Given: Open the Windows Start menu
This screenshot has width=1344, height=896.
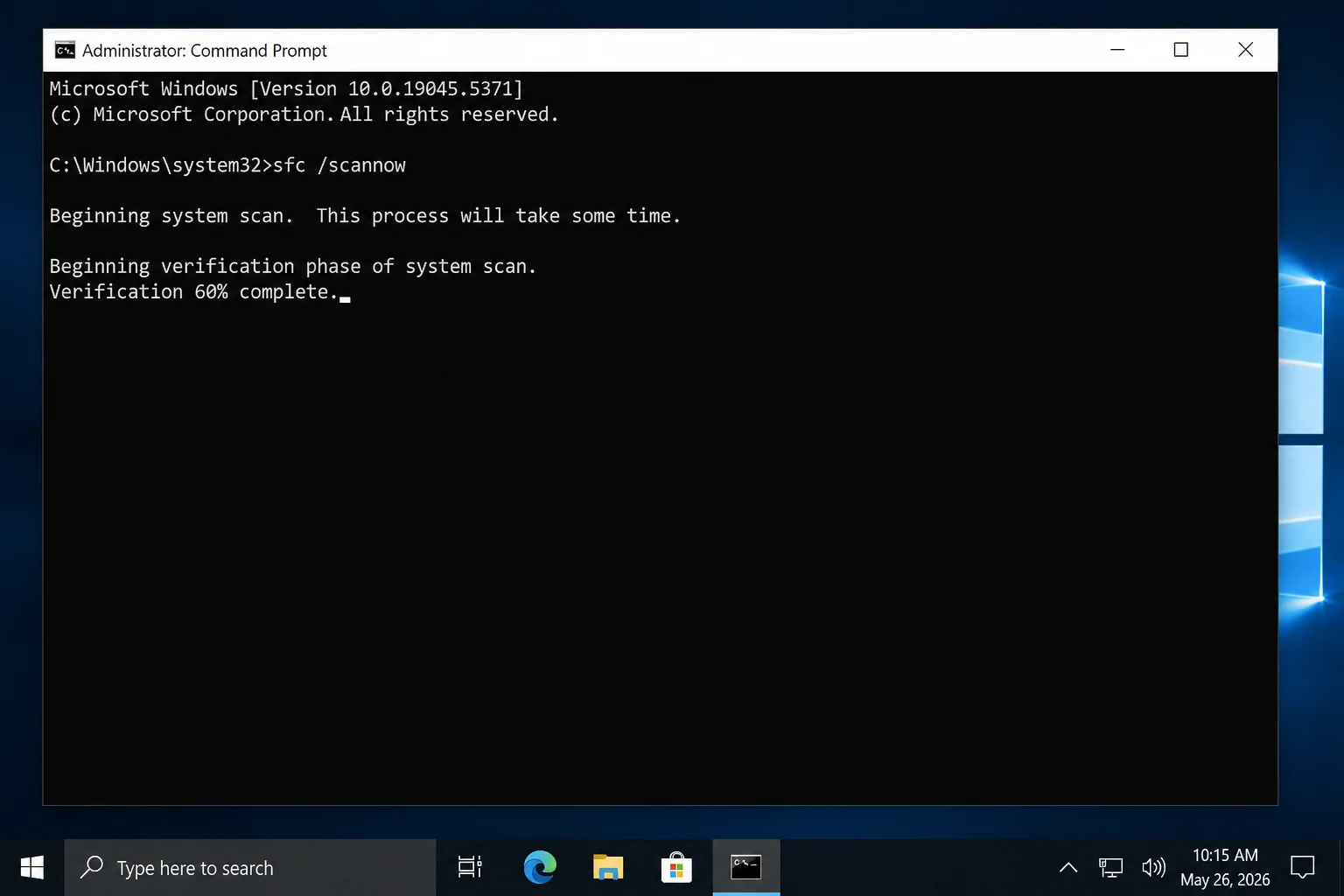Looking at the screenshot, I should pos(32,867).
